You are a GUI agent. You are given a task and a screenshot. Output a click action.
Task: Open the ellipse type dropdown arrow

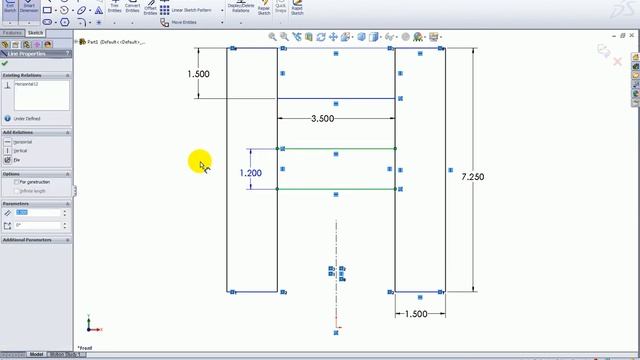pyautogui.click(x=90, y=11)
